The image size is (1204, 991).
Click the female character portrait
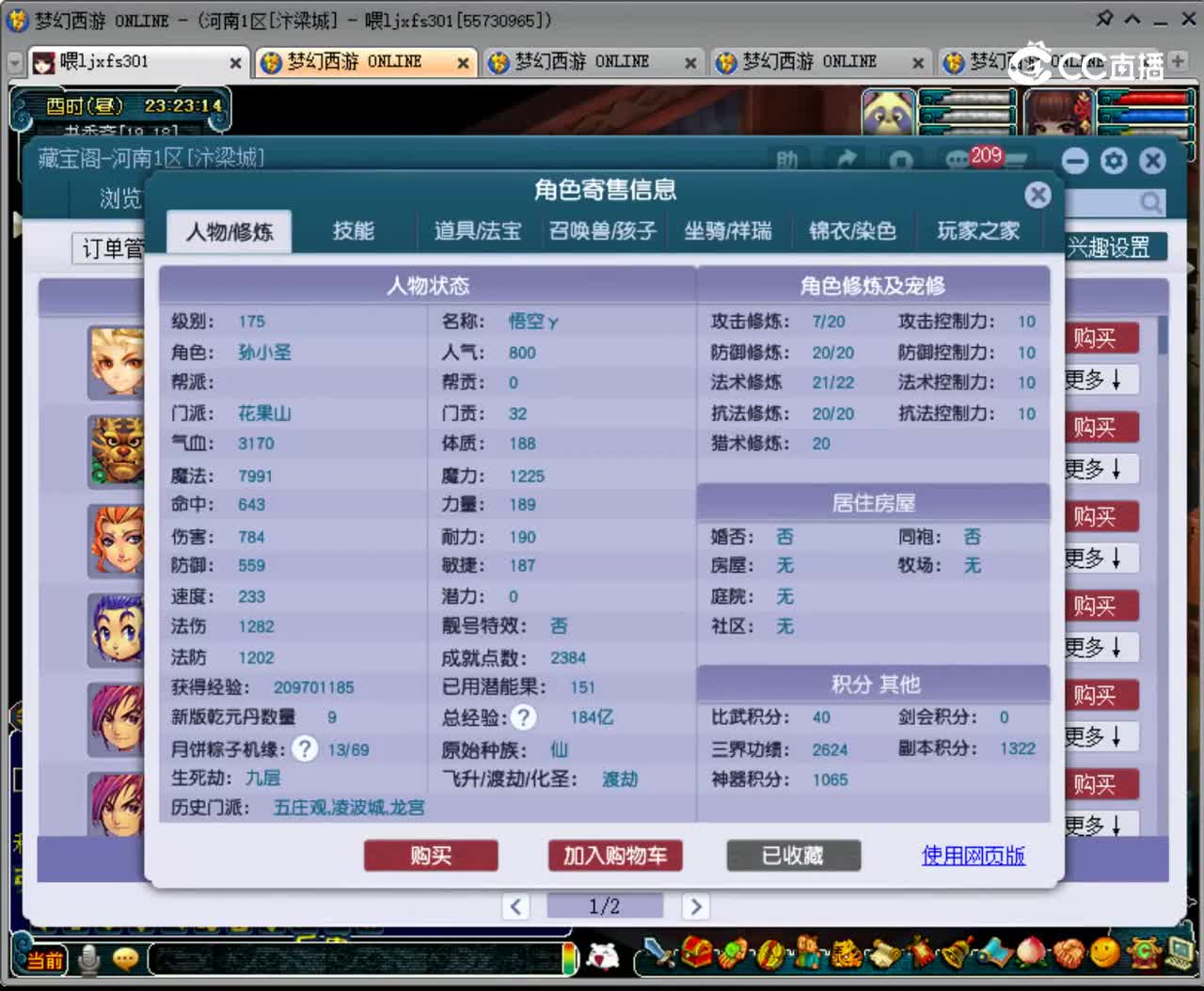tap(1059, 113)
